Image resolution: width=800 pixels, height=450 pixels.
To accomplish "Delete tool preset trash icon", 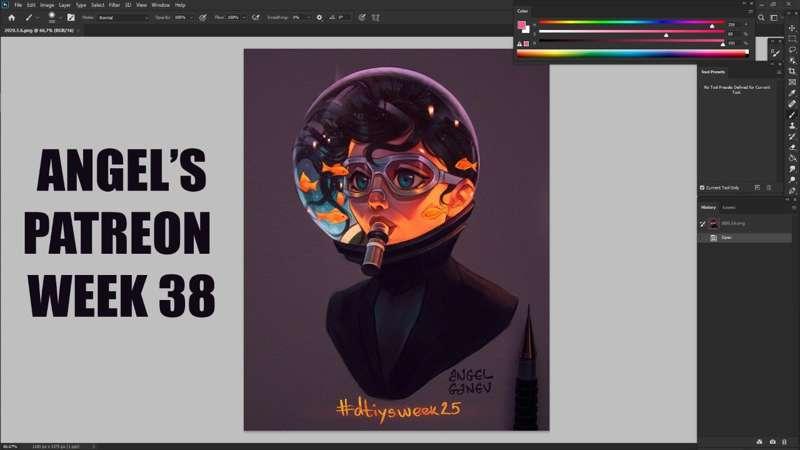I will click(769, 188).
